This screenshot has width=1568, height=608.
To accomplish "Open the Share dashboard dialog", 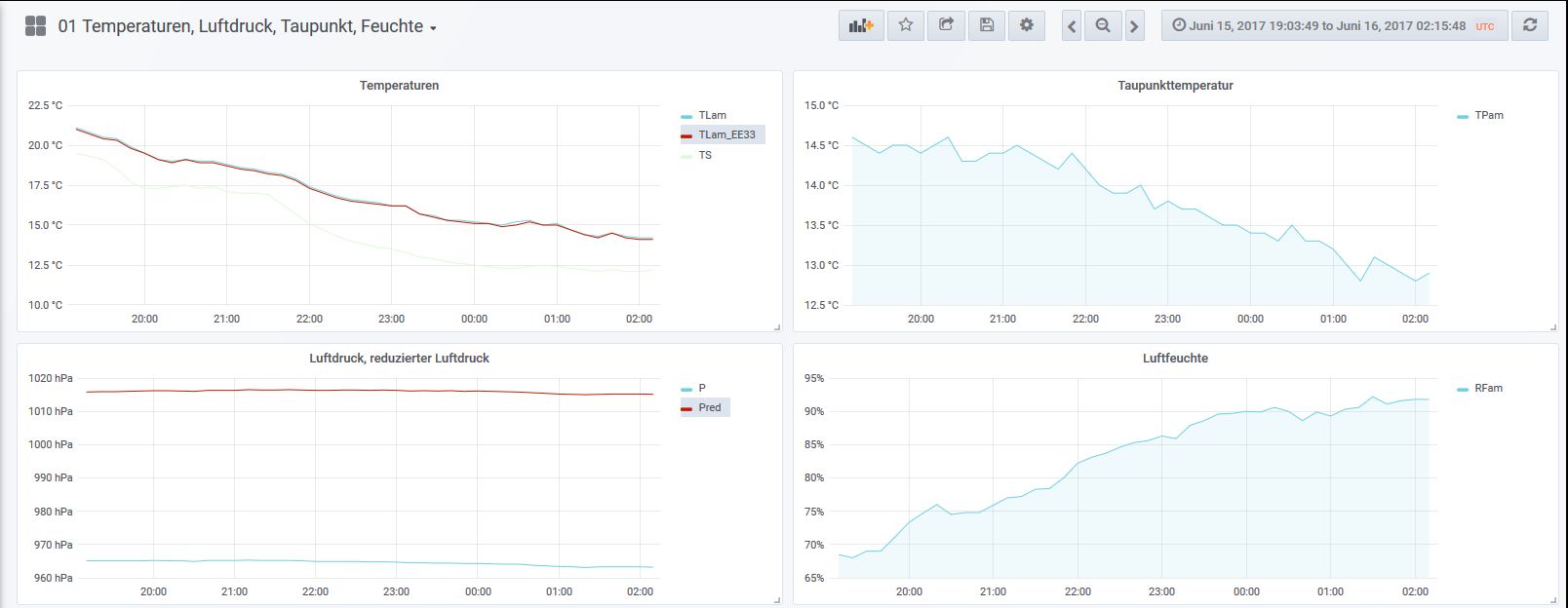I will (946, 25).
